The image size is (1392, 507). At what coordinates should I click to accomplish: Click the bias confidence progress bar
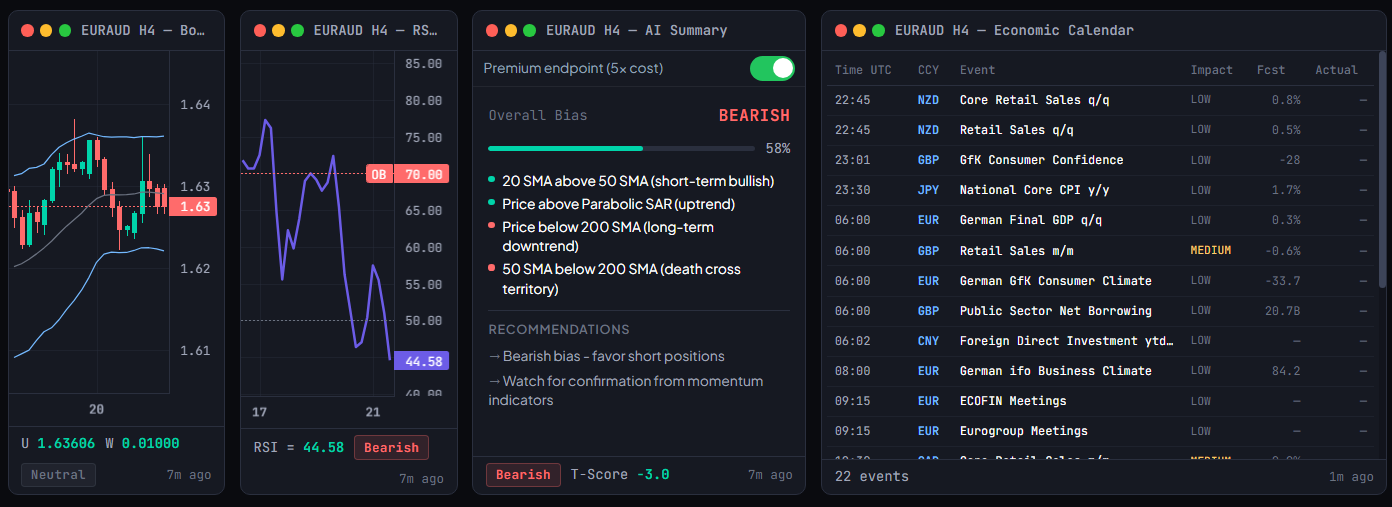click(x=621, y=148)
